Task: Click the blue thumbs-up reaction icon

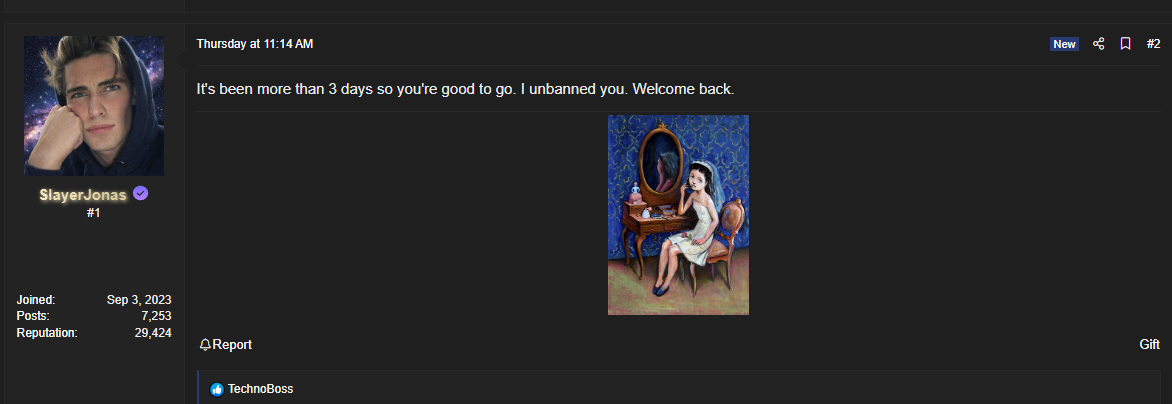Action: pyautogui.click(x=217, y=389)
